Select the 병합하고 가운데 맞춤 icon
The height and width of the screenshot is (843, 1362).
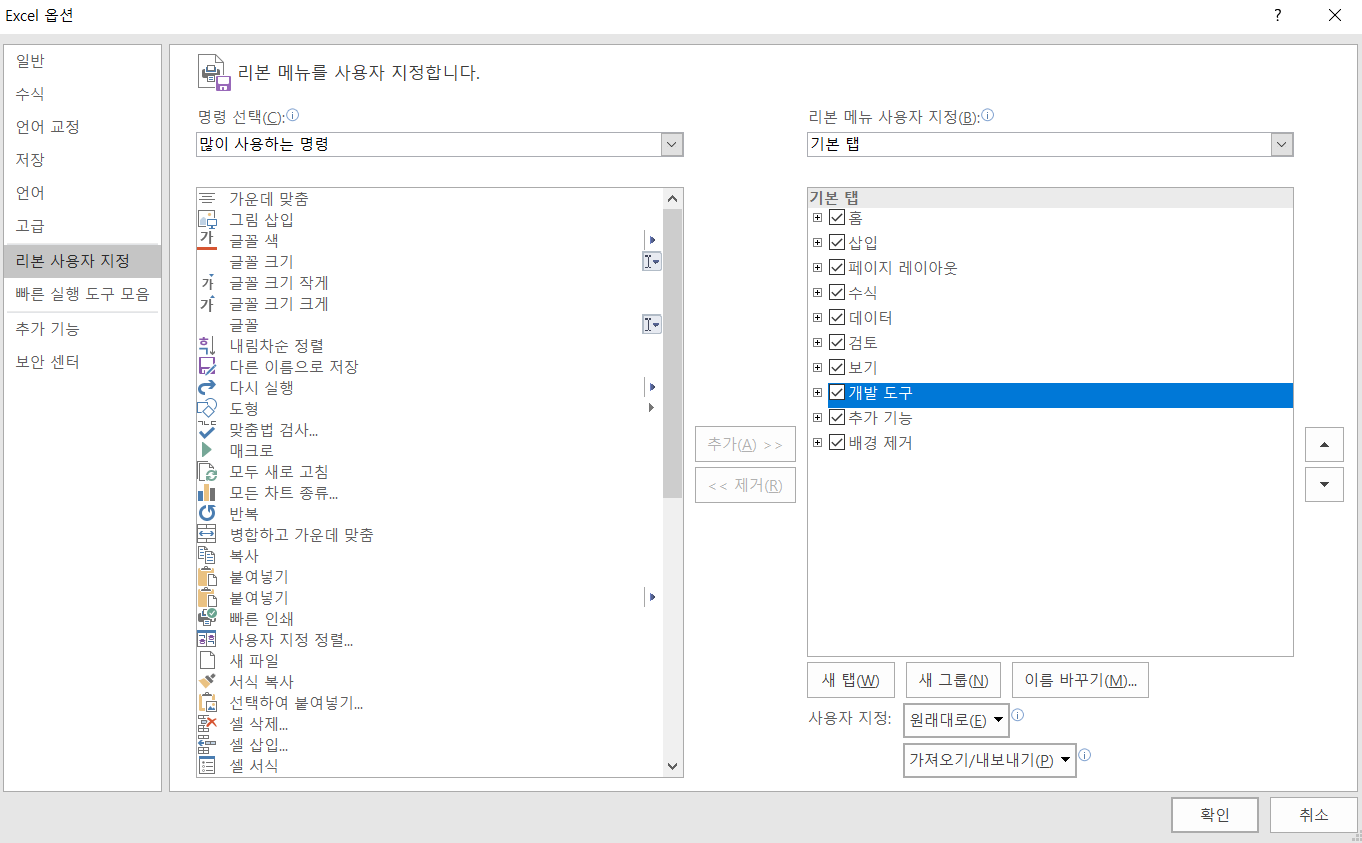pyautogui.click(x=207, y=535)
